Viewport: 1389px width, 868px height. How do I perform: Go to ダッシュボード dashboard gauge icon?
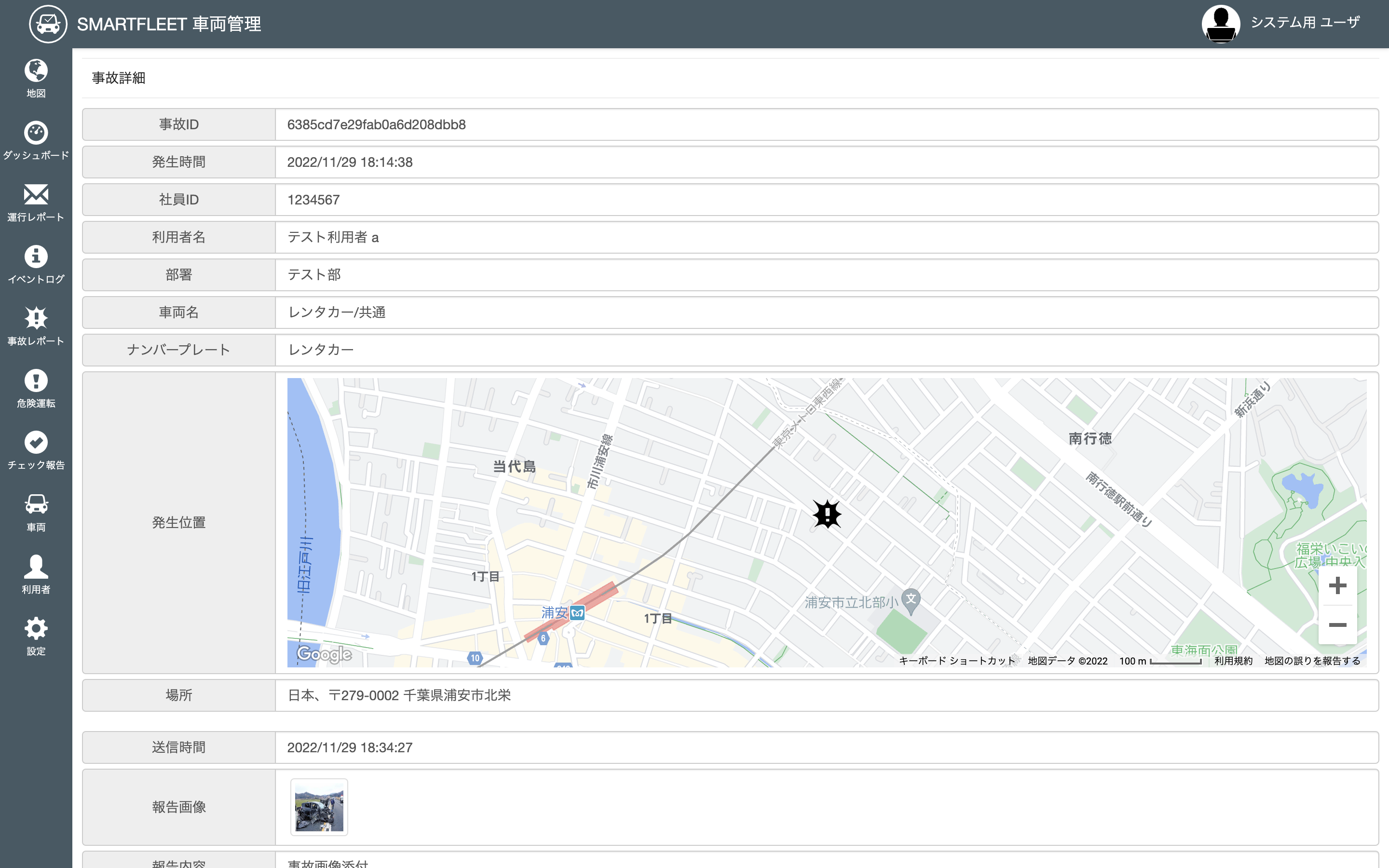[x=36, y=133]
